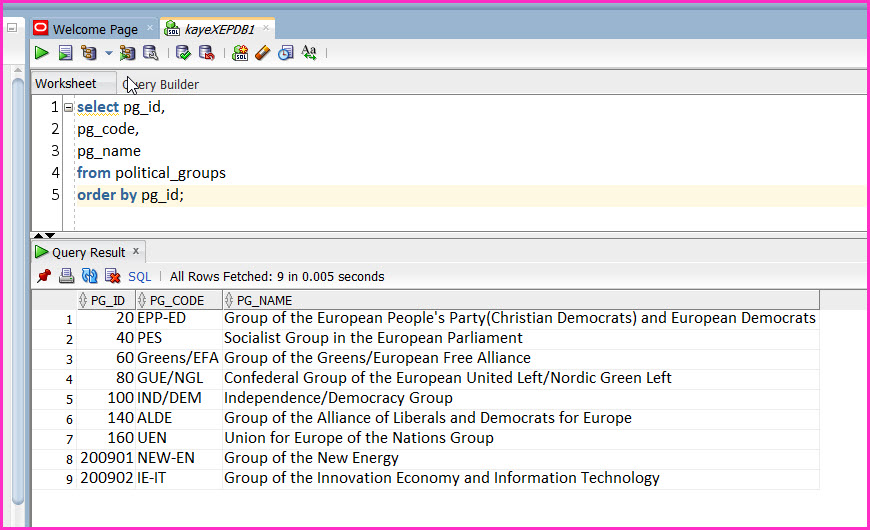Click 'Group of the New Energy' cell

(520, 458)
